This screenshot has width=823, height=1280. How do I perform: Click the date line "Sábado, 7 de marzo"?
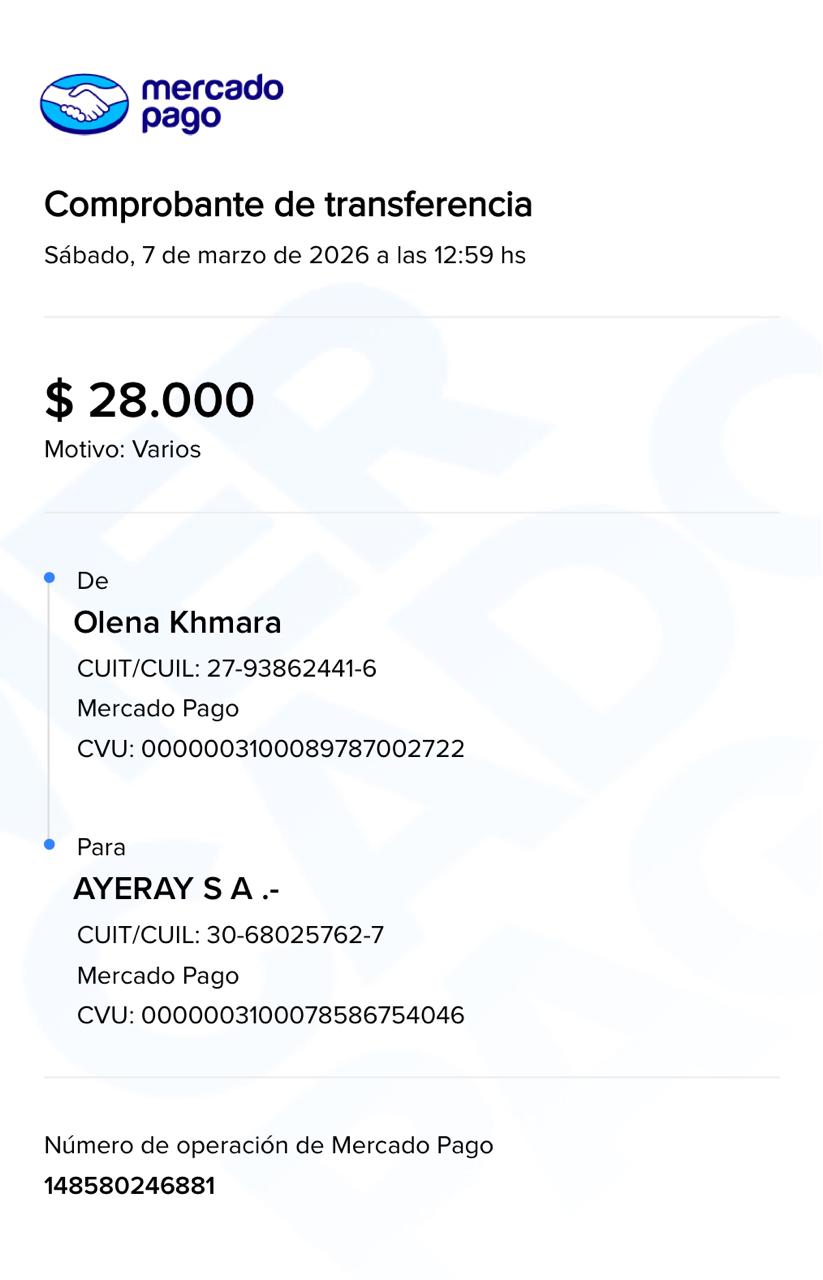pos(284,255)
